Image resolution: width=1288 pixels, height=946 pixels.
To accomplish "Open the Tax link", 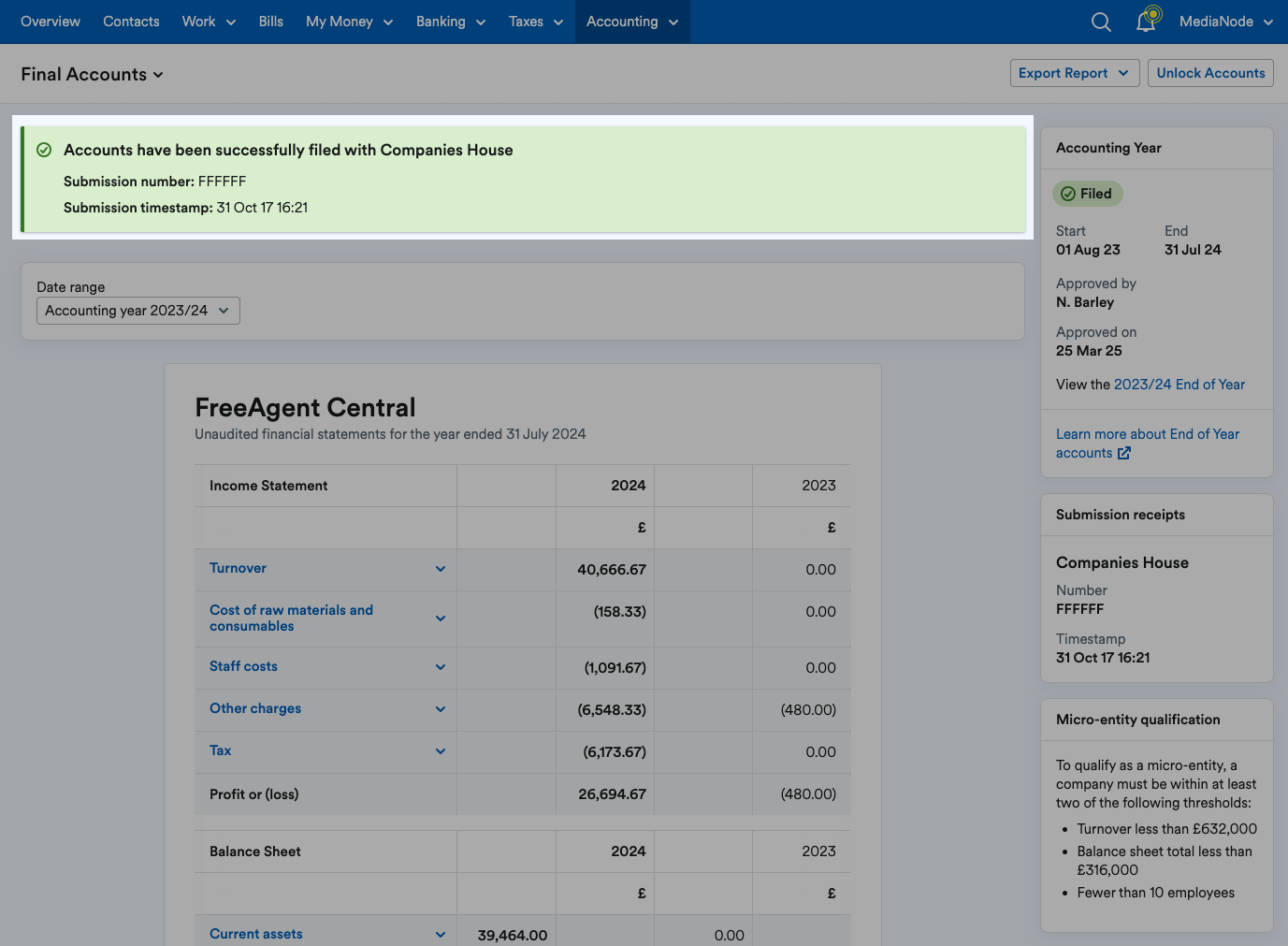I will tap(220, 750).
